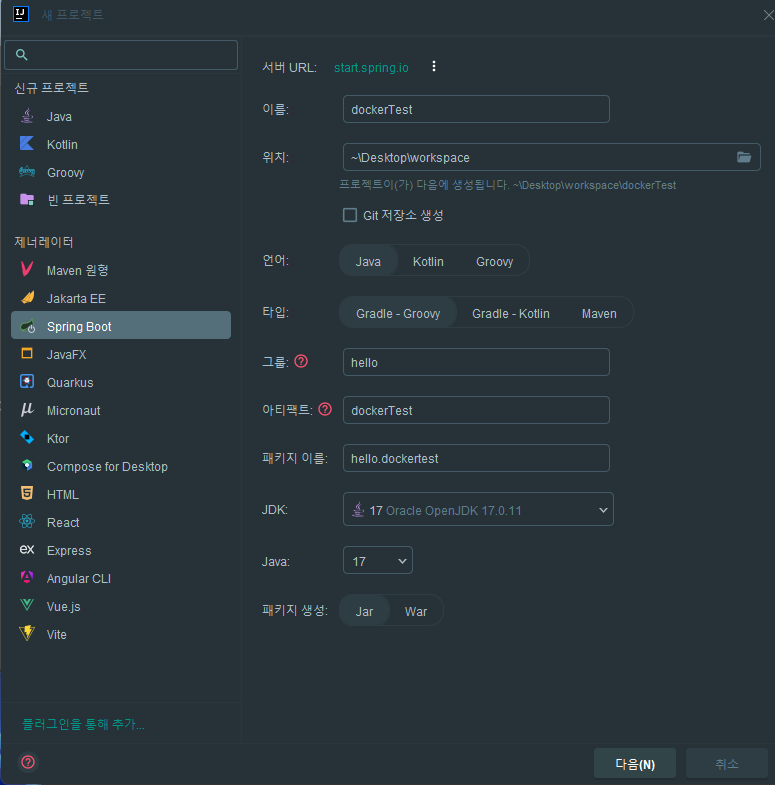This screenshot has width=775, height=785.
Task: Select Micronaut generator
Action: 74,411
